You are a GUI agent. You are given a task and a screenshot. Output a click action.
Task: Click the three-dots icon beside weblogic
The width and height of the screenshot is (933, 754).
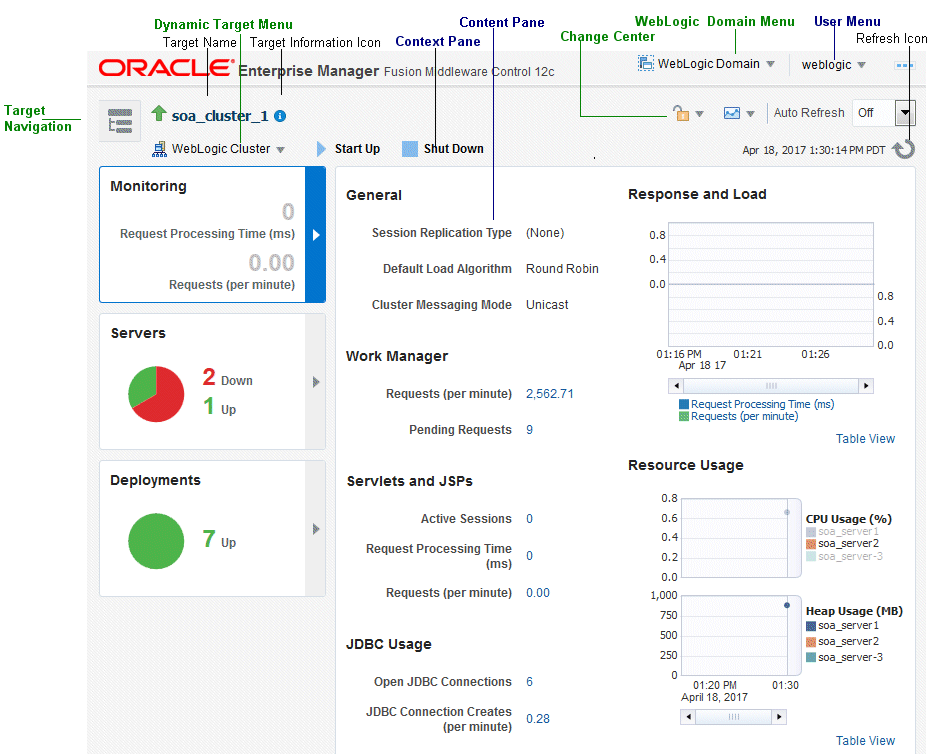pyautogui.click(x=904, y=65)
